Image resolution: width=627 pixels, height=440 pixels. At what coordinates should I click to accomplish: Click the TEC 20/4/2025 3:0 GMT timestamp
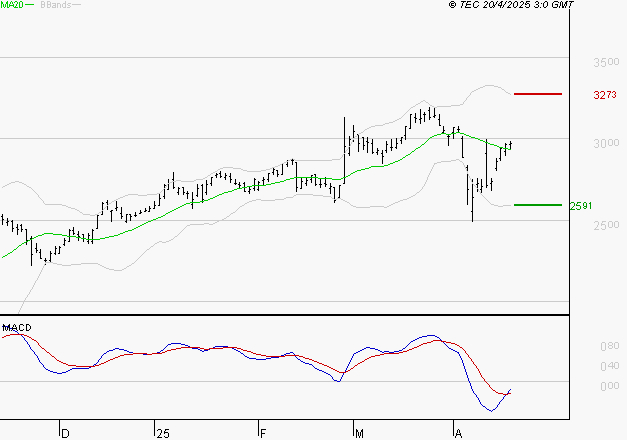tap(511, 4)
